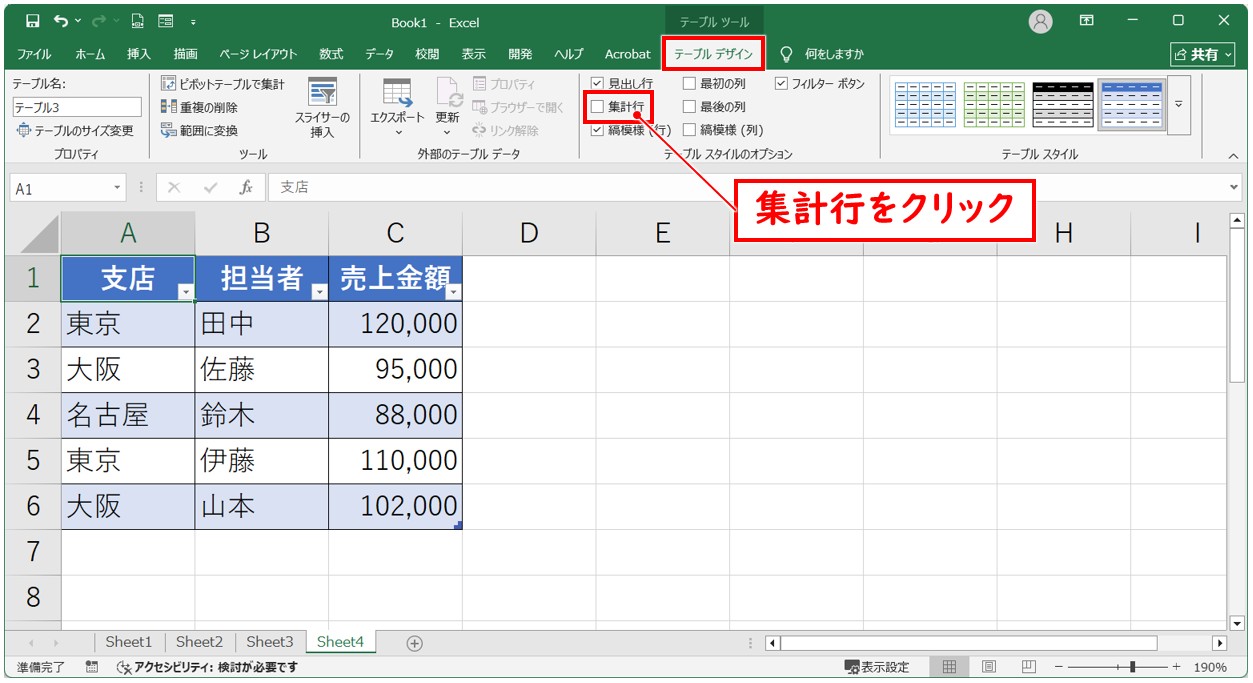Uncheck the 見出し行 header row checkbox

tap(598, 84)
